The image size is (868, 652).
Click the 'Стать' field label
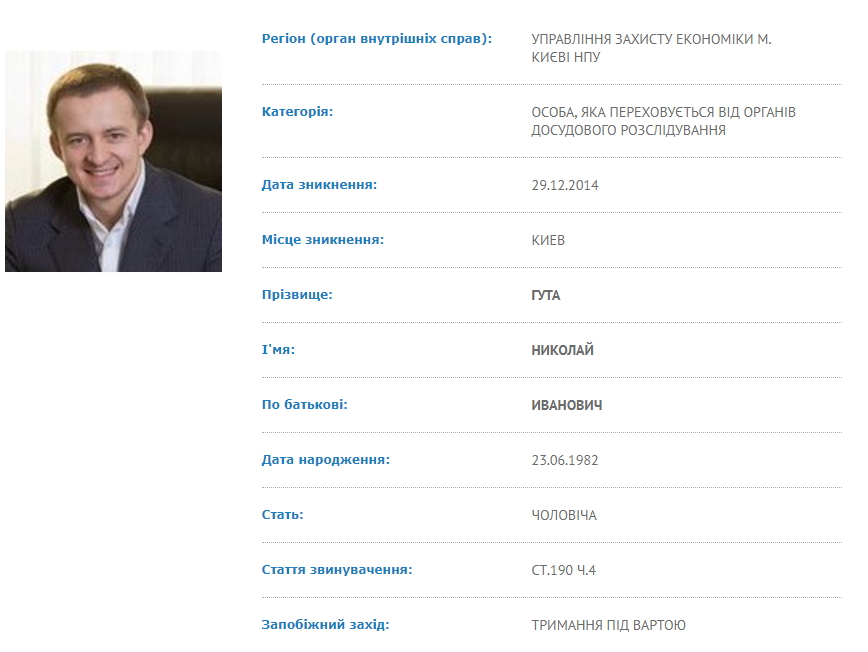coord(282,515)
